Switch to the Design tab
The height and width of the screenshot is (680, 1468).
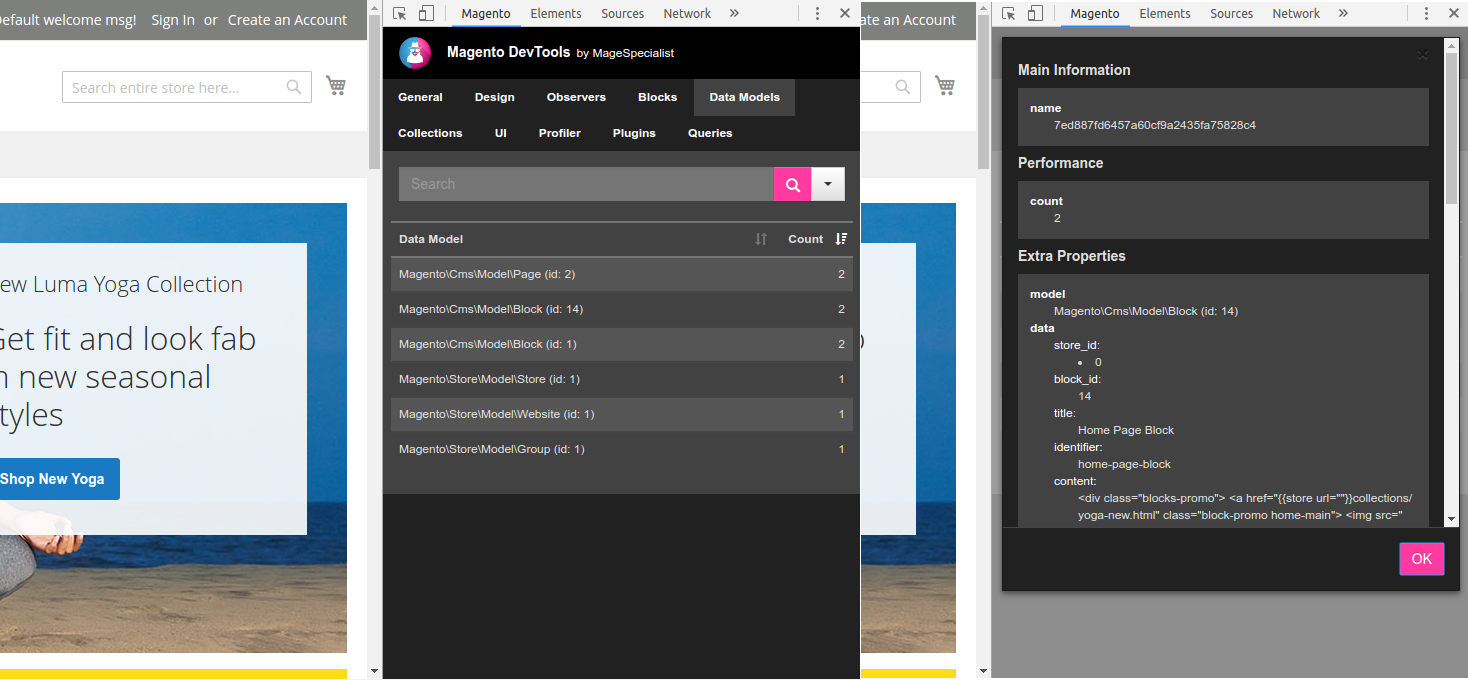pyautogui.click(x=495, y=97)
